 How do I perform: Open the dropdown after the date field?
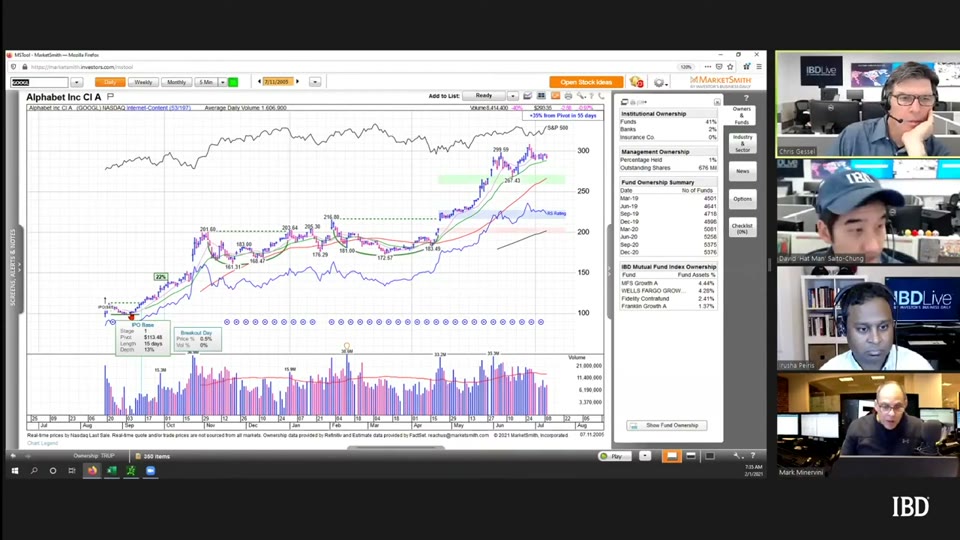[315, 82]
